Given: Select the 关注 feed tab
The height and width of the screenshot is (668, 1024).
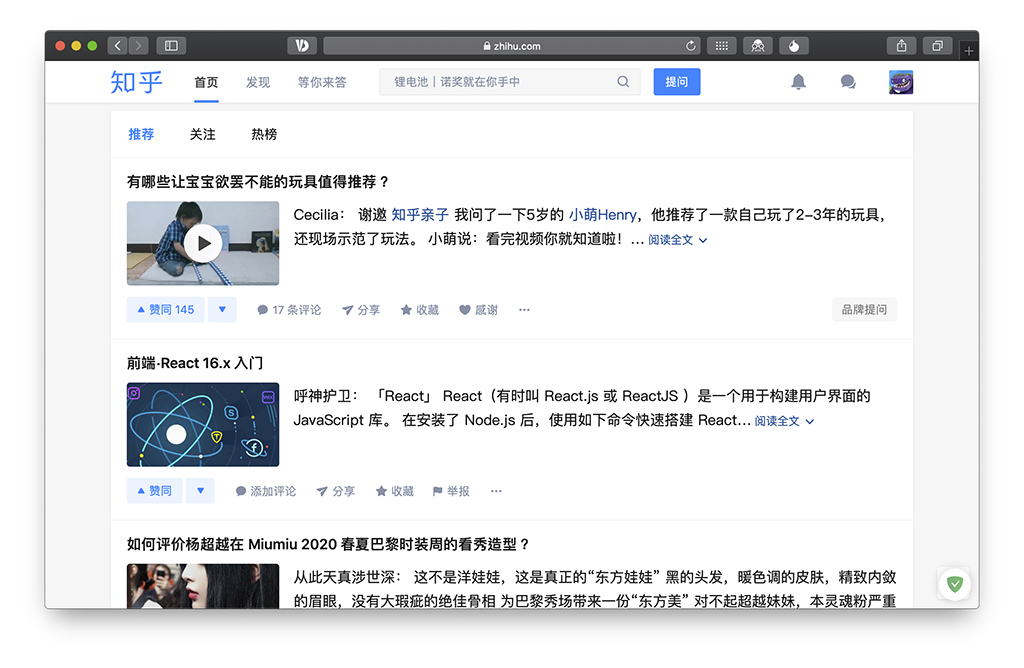Looking at the screenshot, I should click(x=202, y=134).
